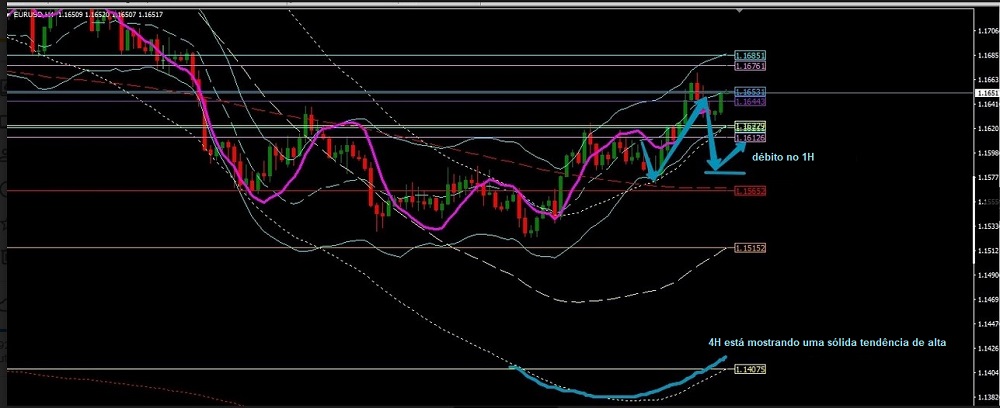
Task: Click the 1.1577 value on price scale
Action: click(985, 178)
